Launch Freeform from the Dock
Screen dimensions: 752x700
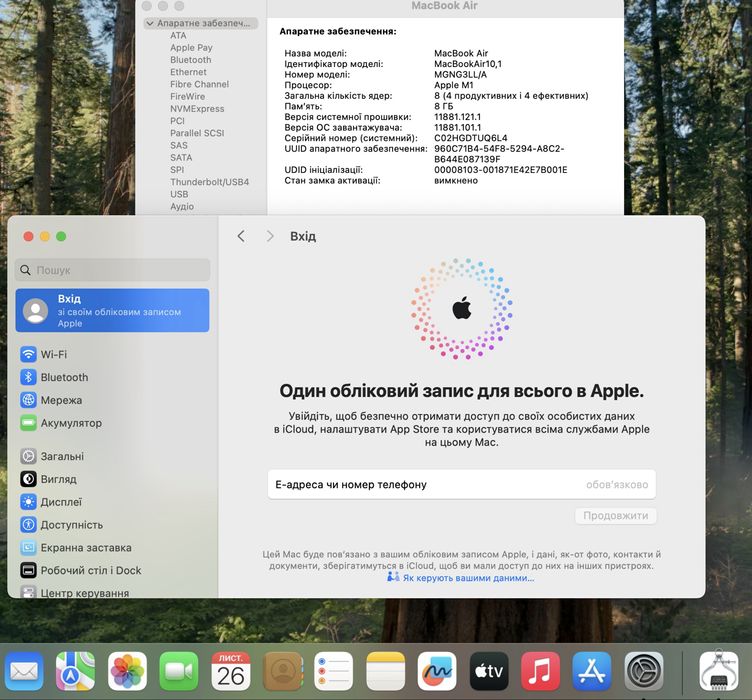click(437, 671)
